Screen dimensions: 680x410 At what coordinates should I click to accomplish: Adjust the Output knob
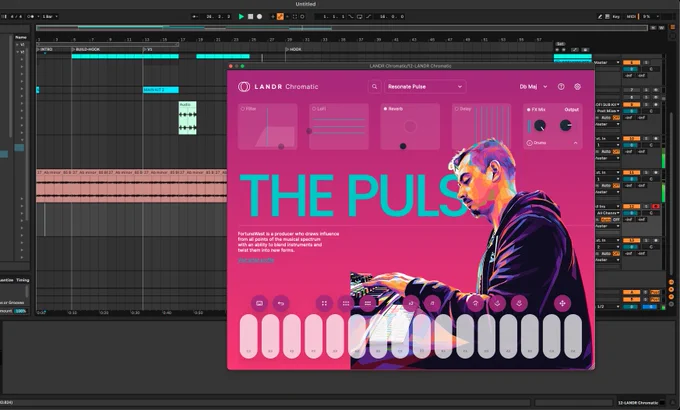(566, 126)
